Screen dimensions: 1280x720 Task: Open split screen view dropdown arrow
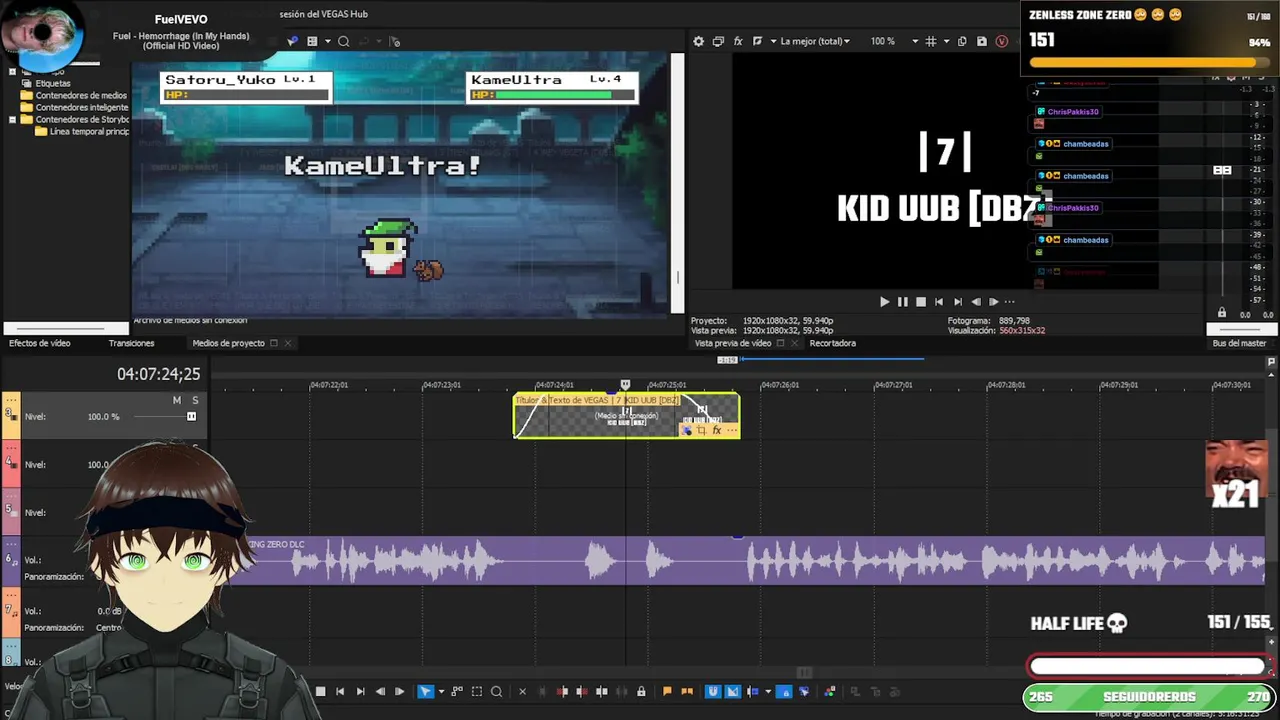[x=773, y=41]
